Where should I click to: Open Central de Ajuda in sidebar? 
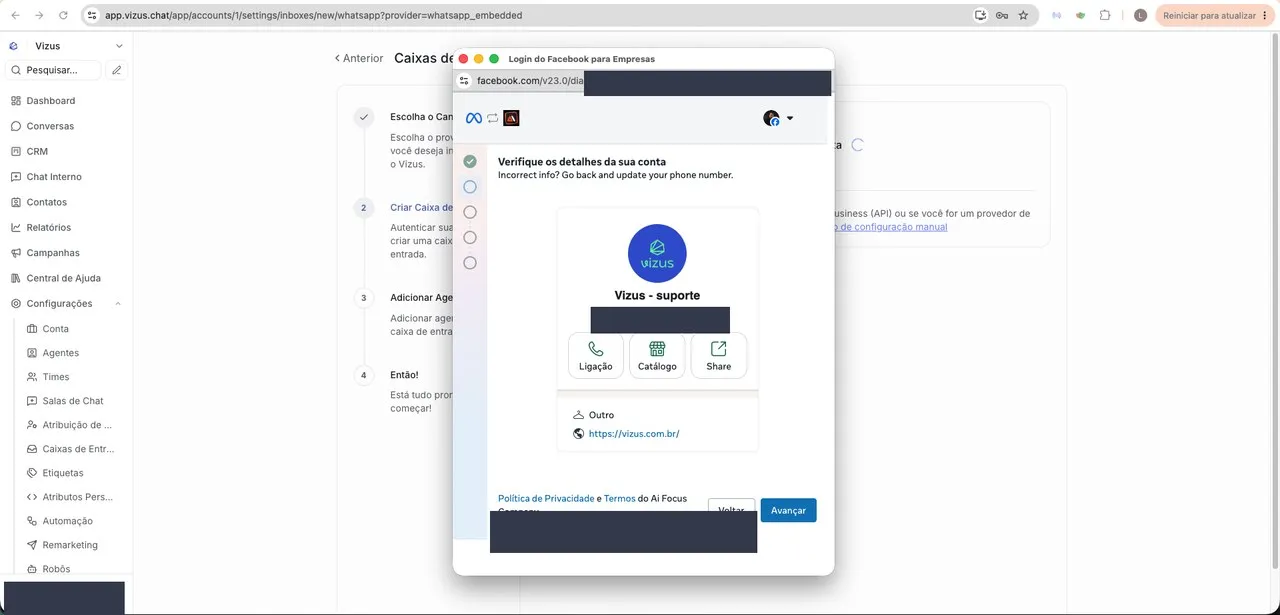click(63, 278)
